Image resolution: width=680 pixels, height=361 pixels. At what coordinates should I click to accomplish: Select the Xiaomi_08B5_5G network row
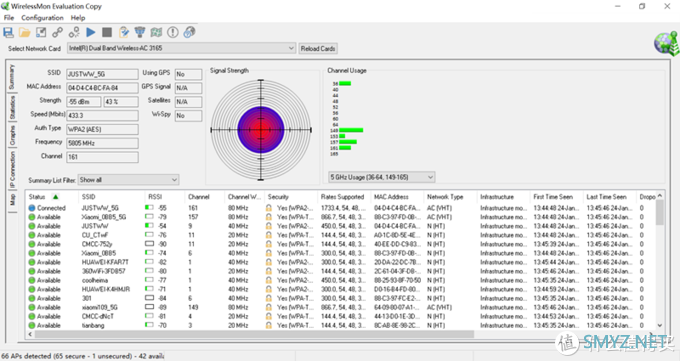pyautogui.click(x=344, y=217)
